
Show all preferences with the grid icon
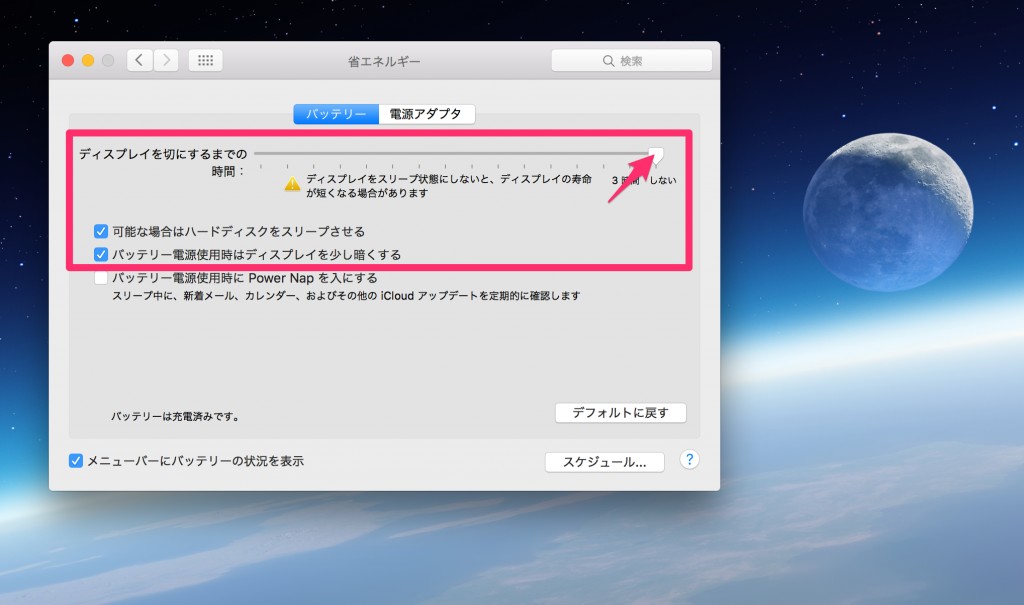coord(205,60)
